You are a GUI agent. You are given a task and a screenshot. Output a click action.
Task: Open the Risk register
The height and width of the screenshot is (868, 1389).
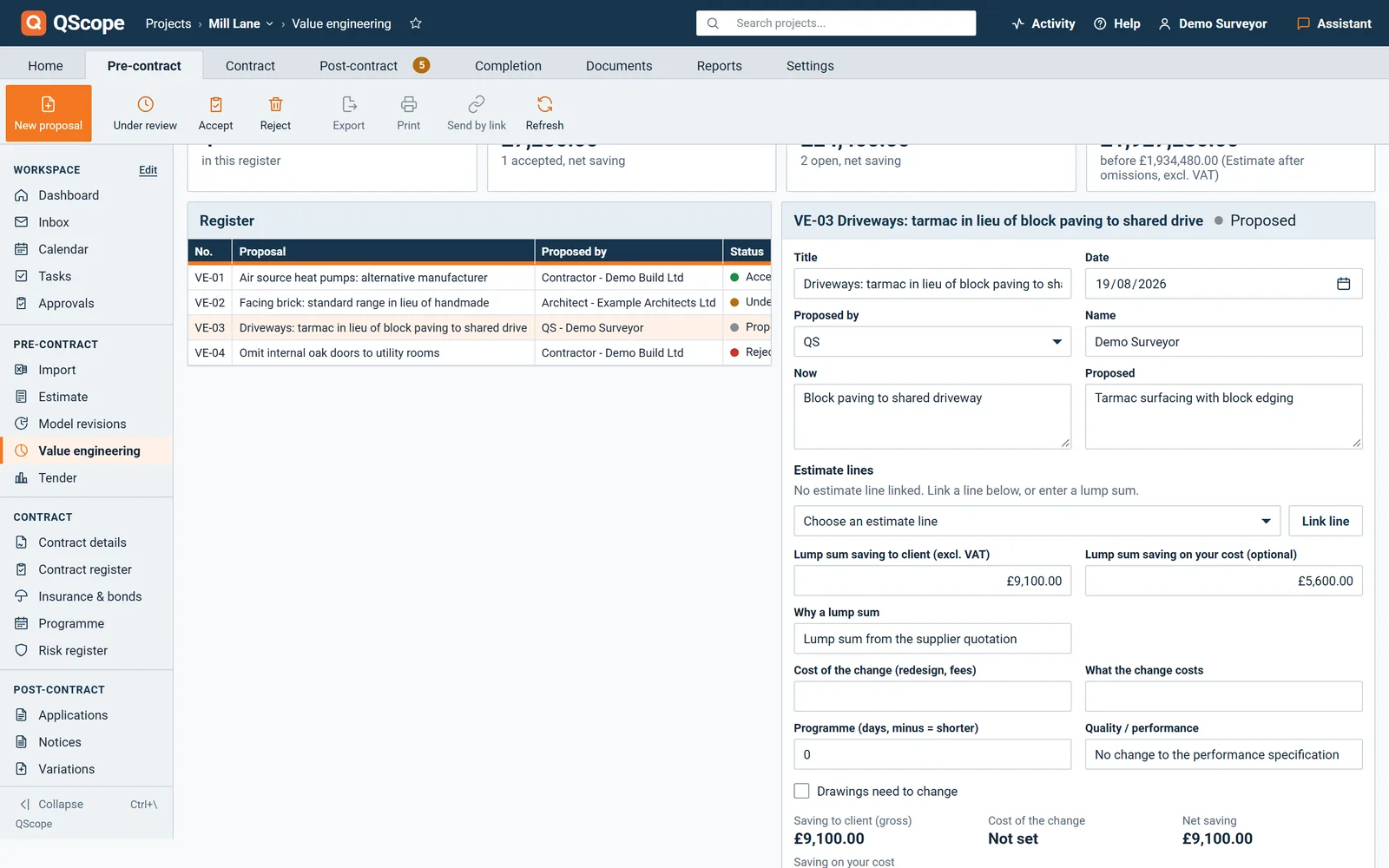(x=86, y=650)
